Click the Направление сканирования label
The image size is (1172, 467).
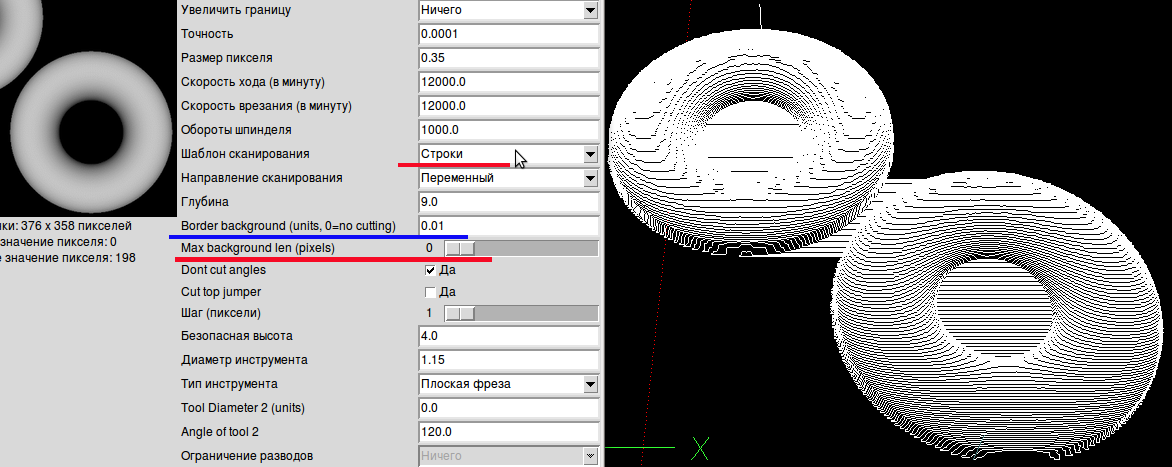click(262, 178)
